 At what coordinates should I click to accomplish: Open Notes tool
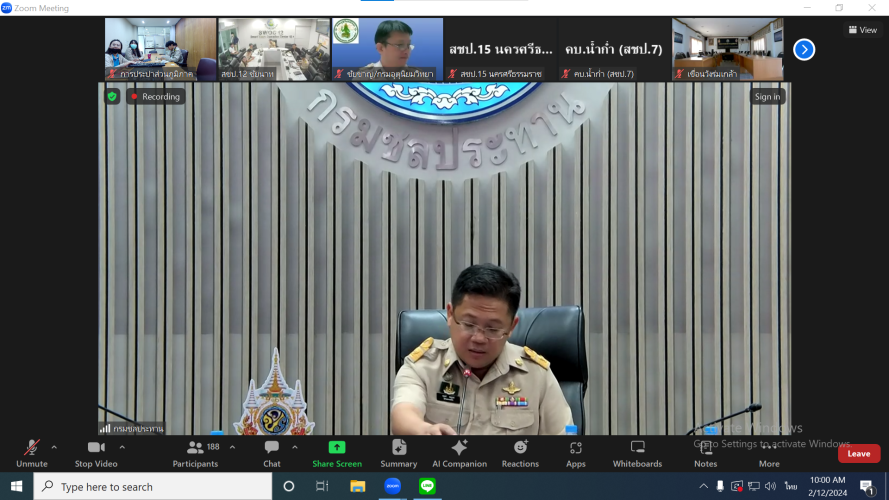706,453
